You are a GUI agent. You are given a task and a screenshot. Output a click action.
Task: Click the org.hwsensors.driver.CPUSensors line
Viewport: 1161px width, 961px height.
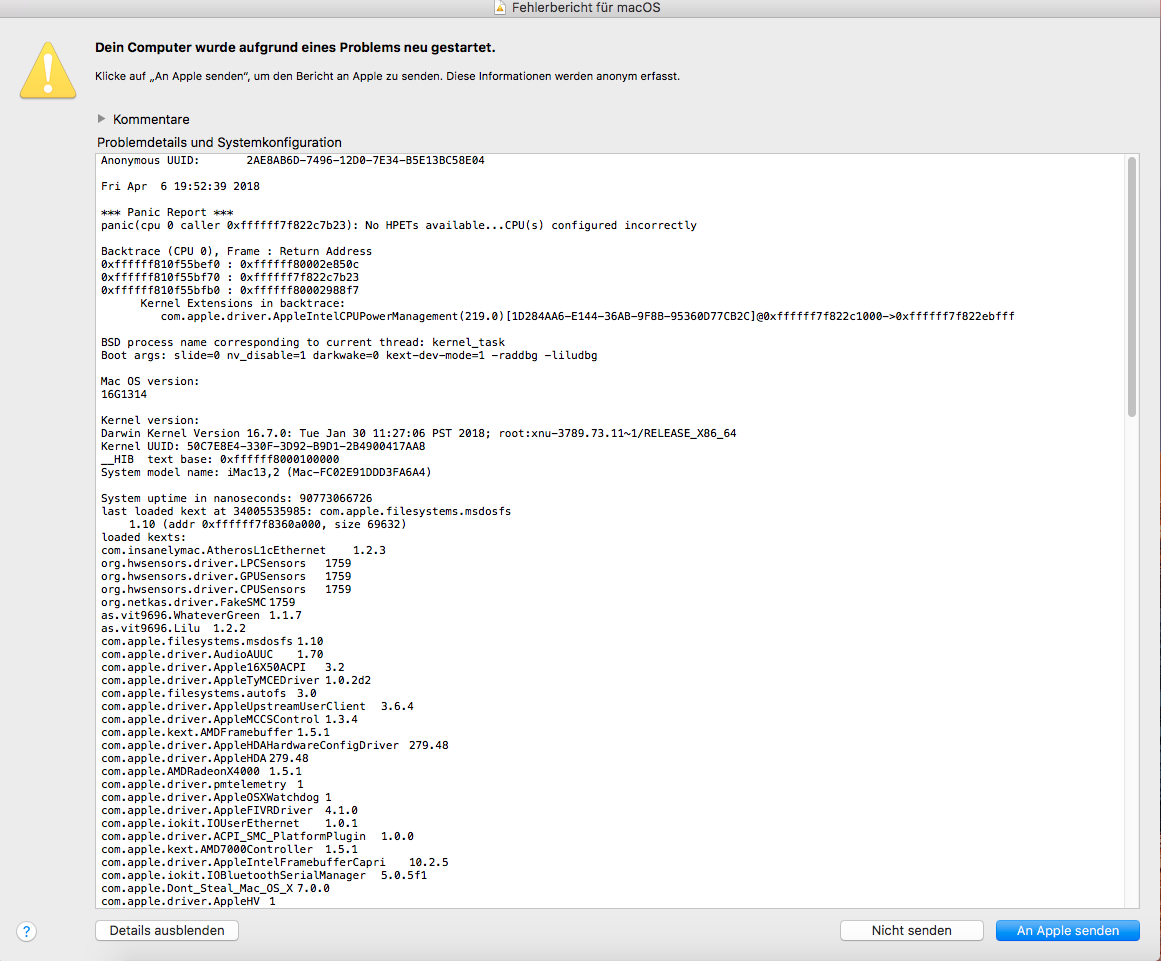click(x=226, y=589)
